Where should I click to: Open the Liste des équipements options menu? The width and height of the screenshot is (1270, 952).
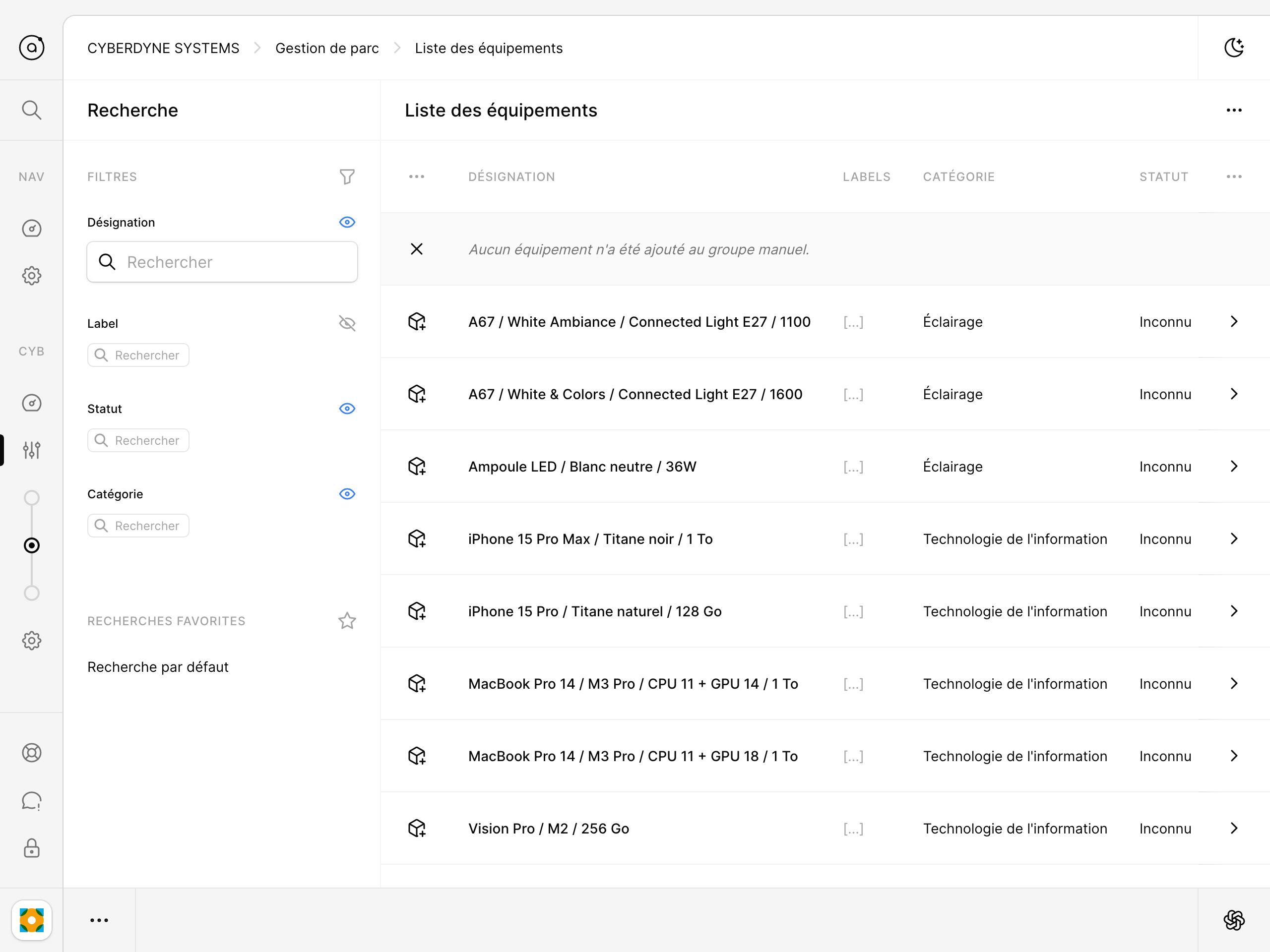tap(1234, 110)
